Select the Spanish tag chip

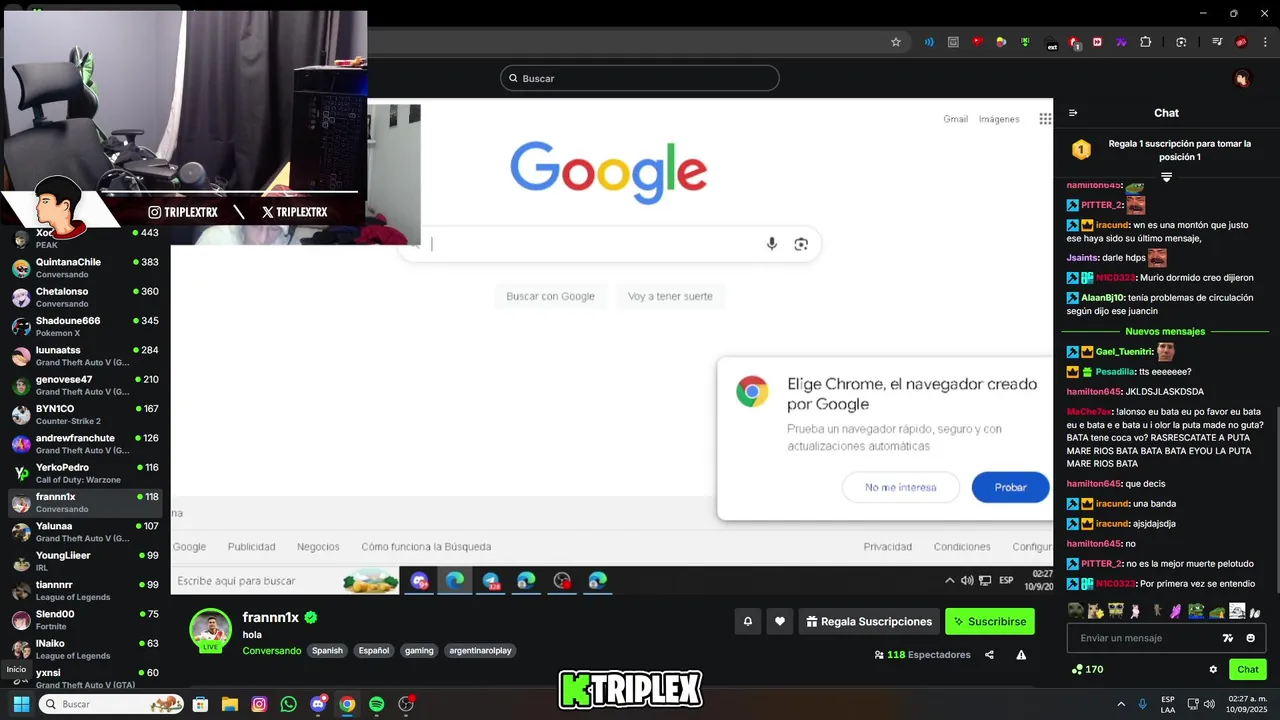tap(327, 650)
